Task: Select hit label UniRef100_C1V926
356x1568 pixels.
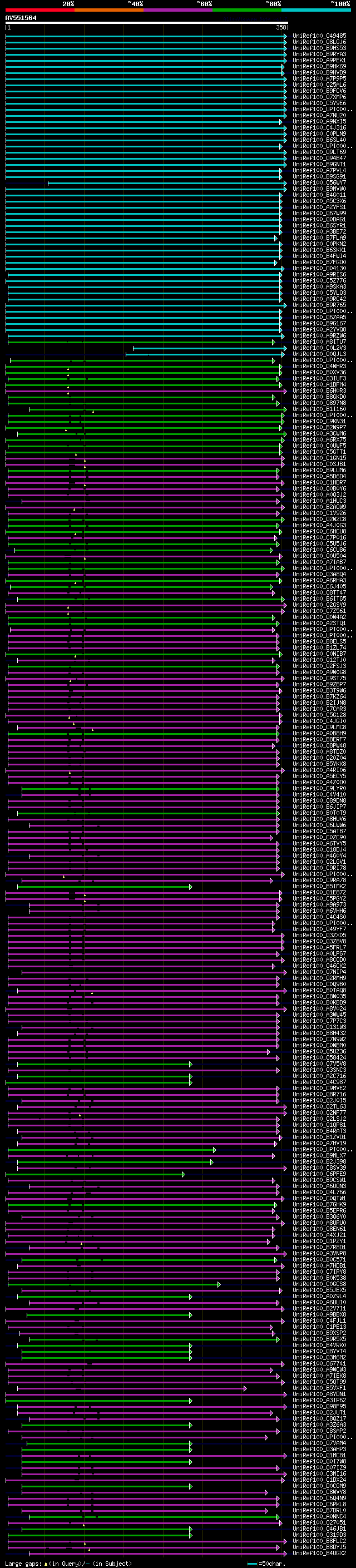Action: pos(319,513)
